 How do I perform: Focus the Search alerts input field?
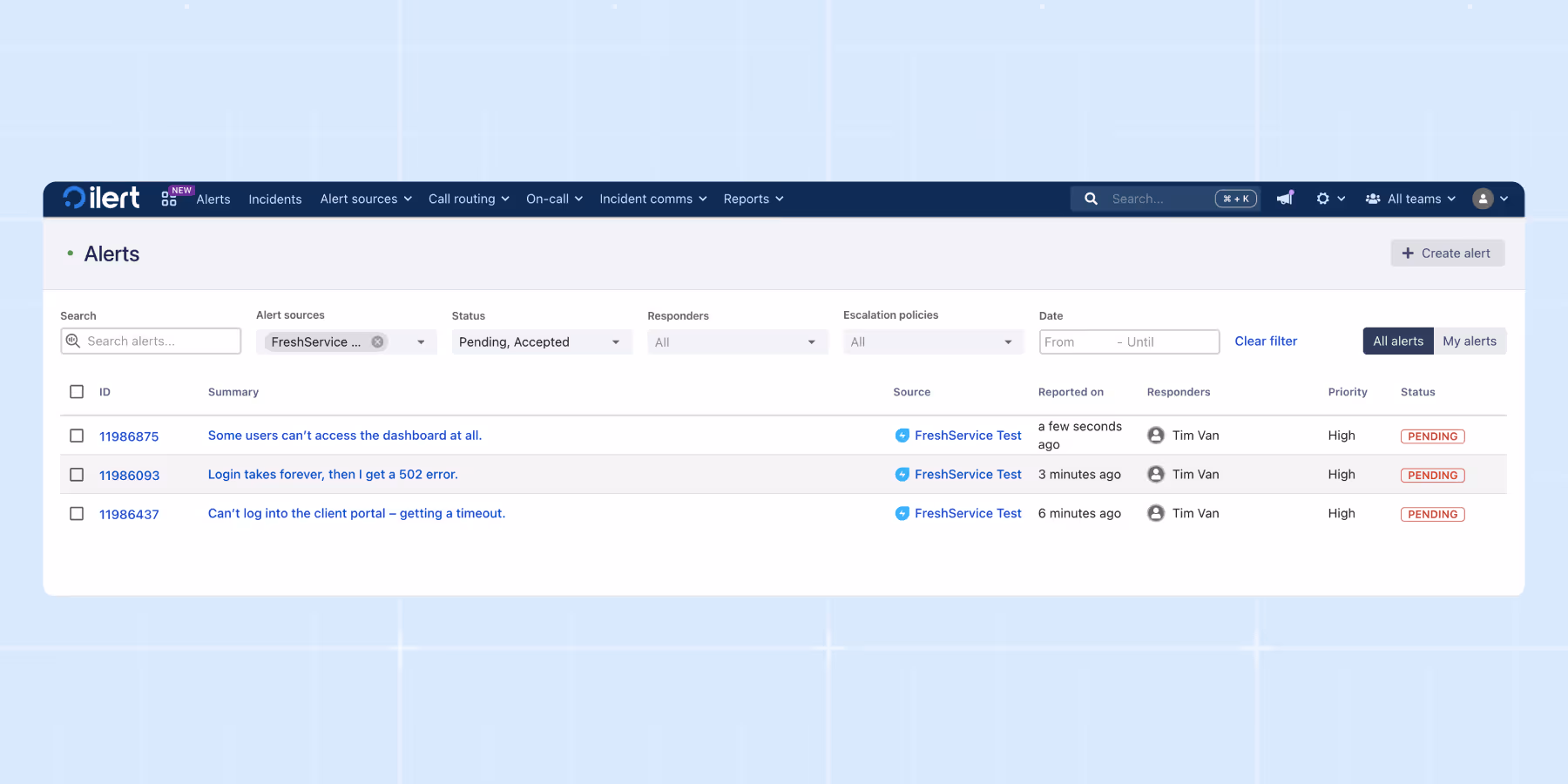pyautogui.click(x=151, y=341)
